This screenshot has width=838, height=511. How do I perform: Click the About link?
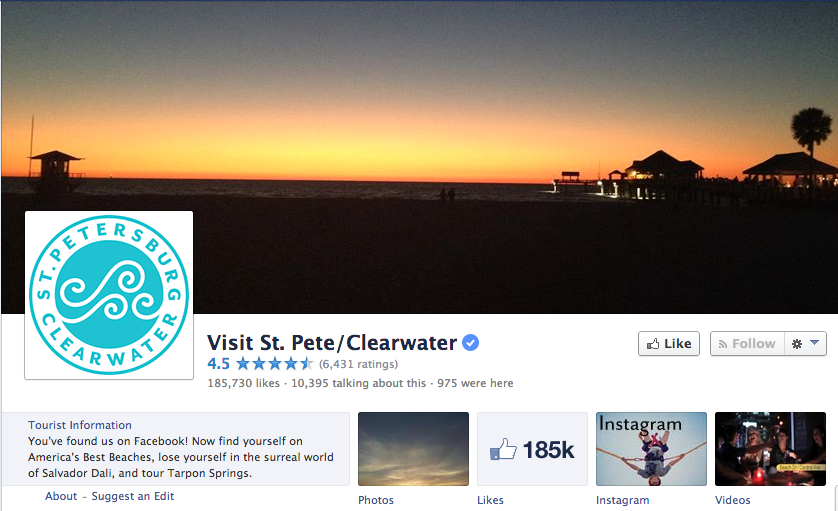point(61,496)
